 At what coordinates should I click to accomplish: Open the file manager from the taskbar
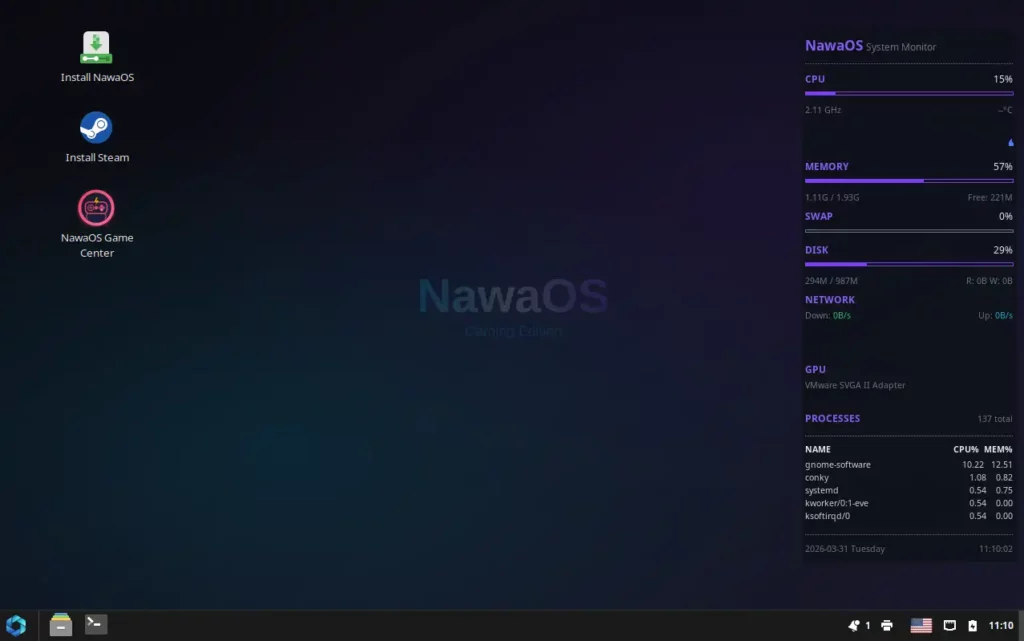pos(60,623)
